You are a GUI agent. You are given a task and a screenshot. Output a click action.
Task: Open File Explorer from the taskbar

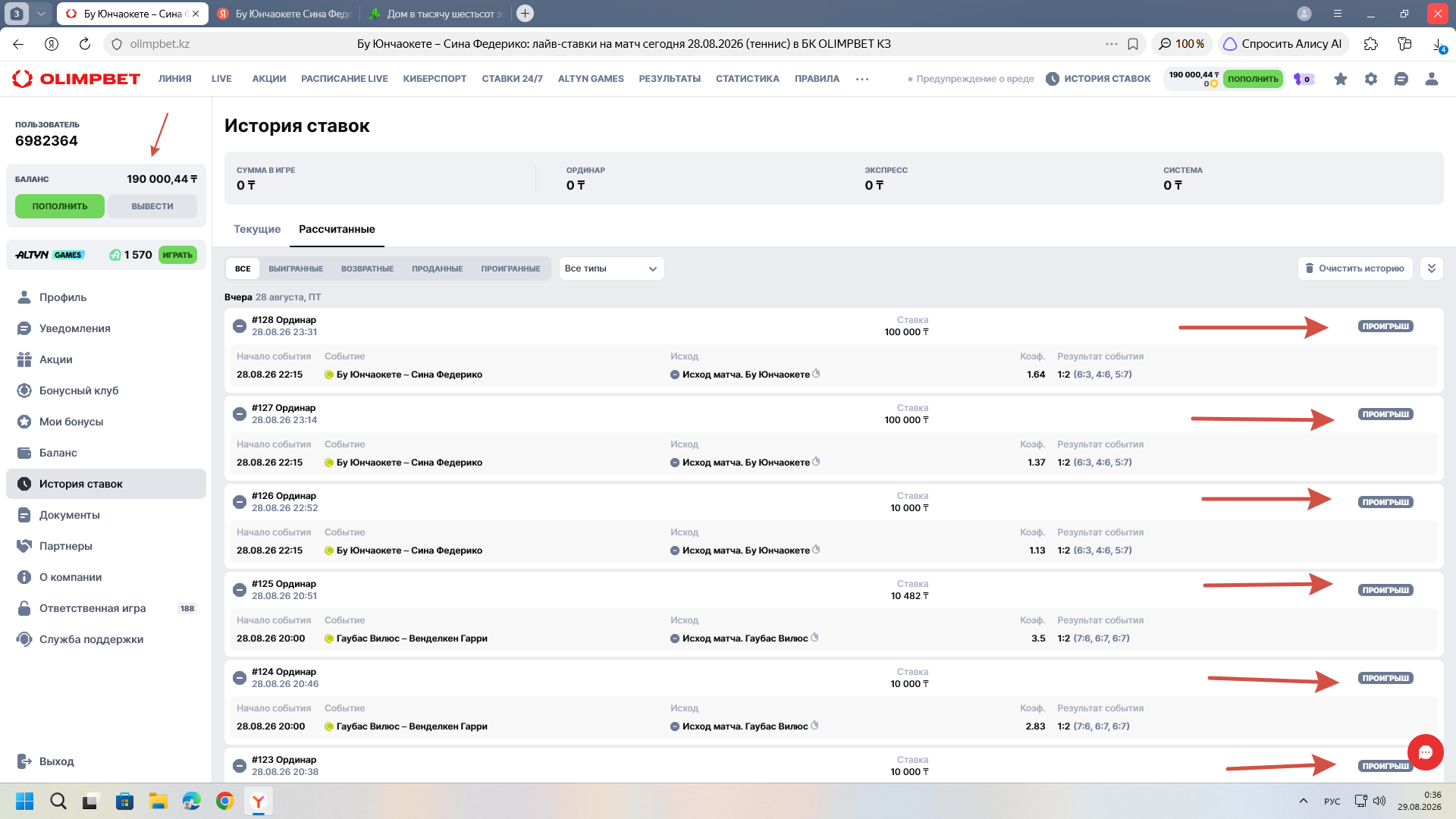pos(158,801)
